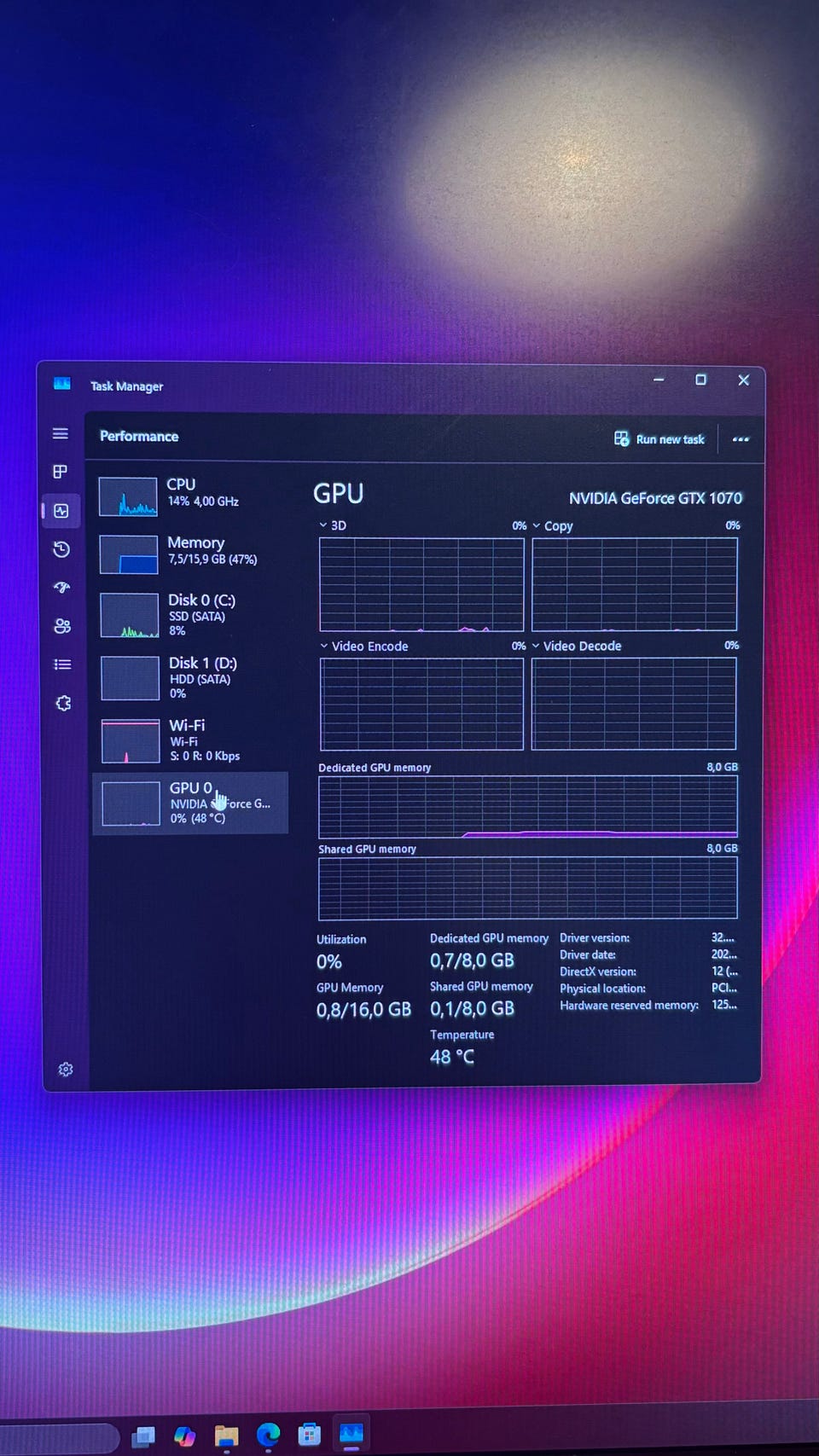Open the Processes page icon
Screen dimensions: 819x1456
pyautogui.click(x=61, y=472)
